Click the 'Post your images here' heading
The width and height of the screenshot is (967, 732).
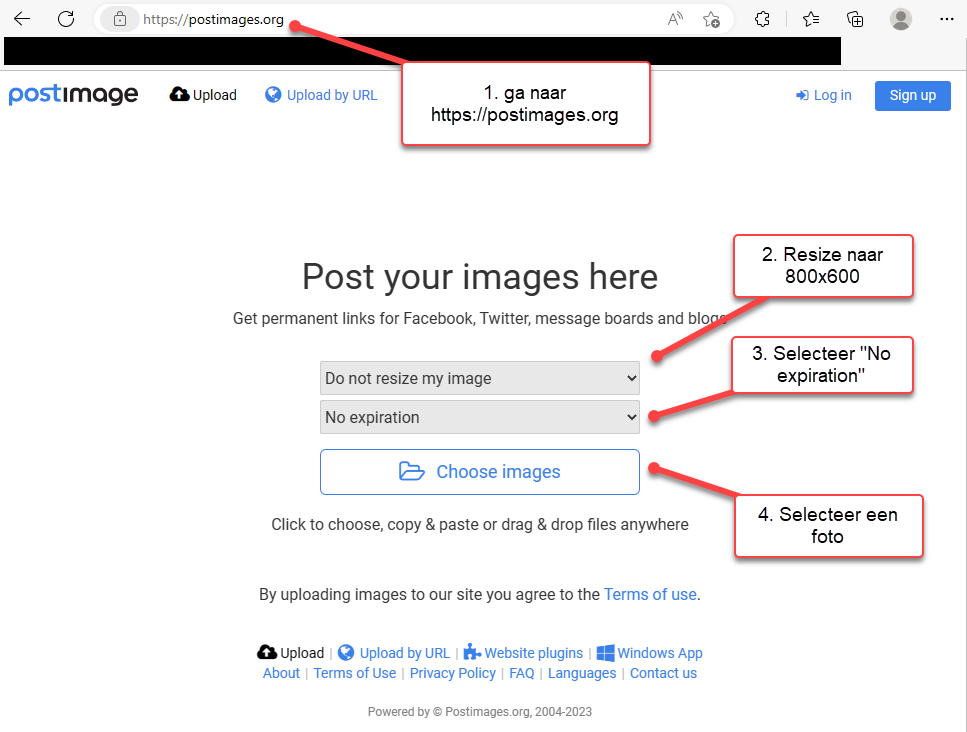click(x=480, y=276)
